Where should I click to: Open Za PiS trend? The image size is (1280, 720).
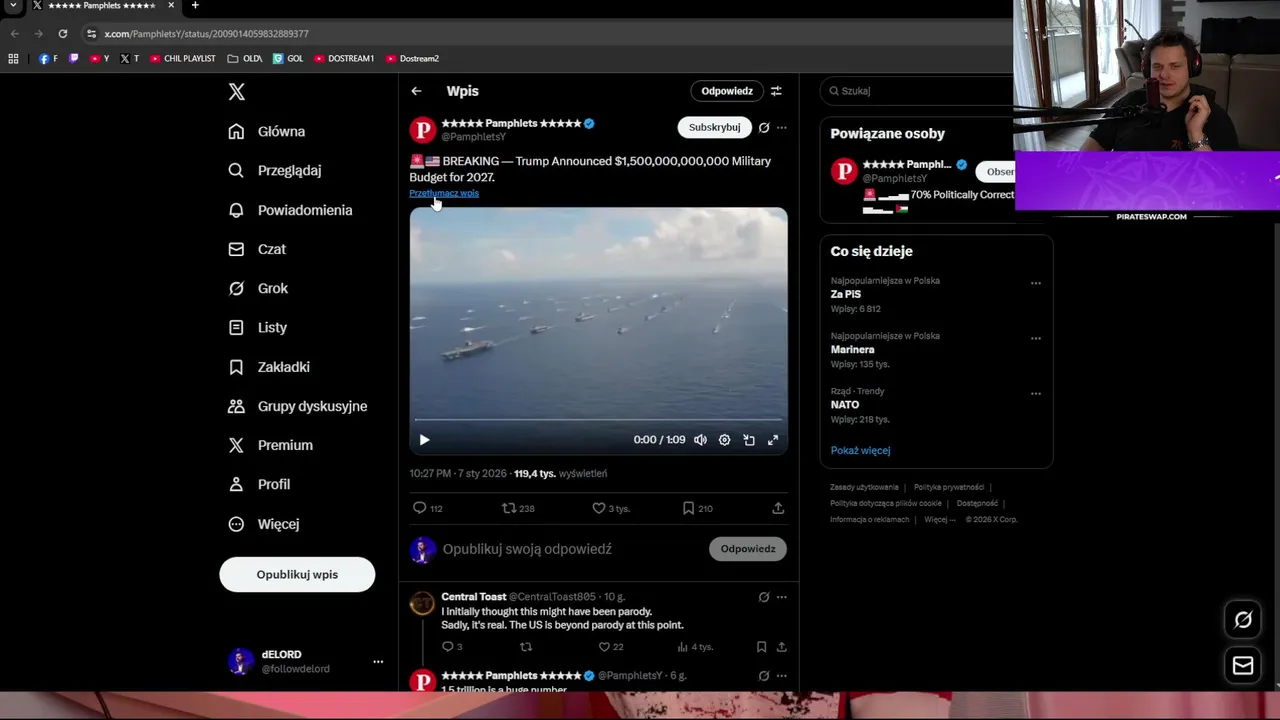[846, 294]
